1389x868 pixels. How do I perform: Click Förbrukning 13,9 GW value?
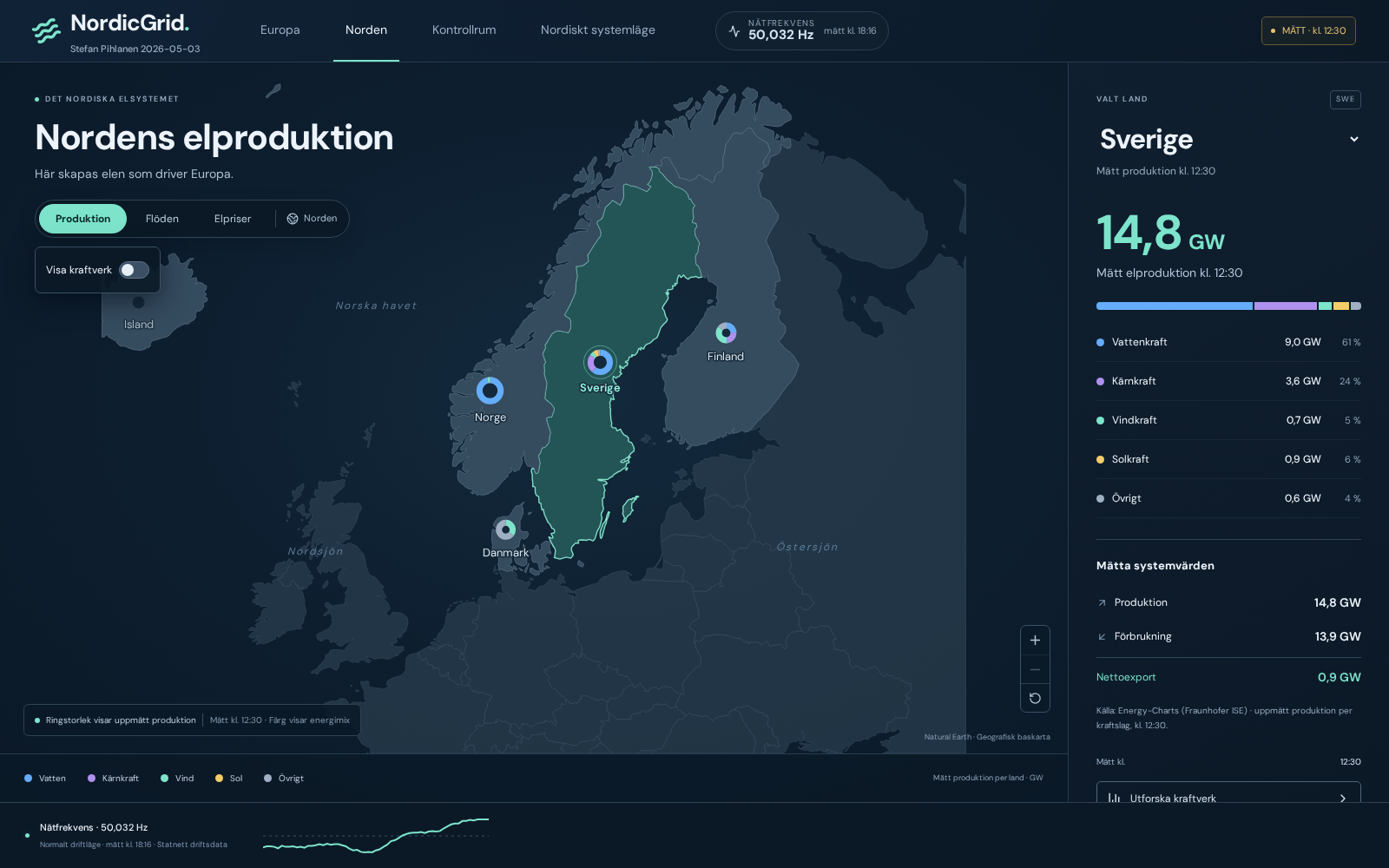1338,636
